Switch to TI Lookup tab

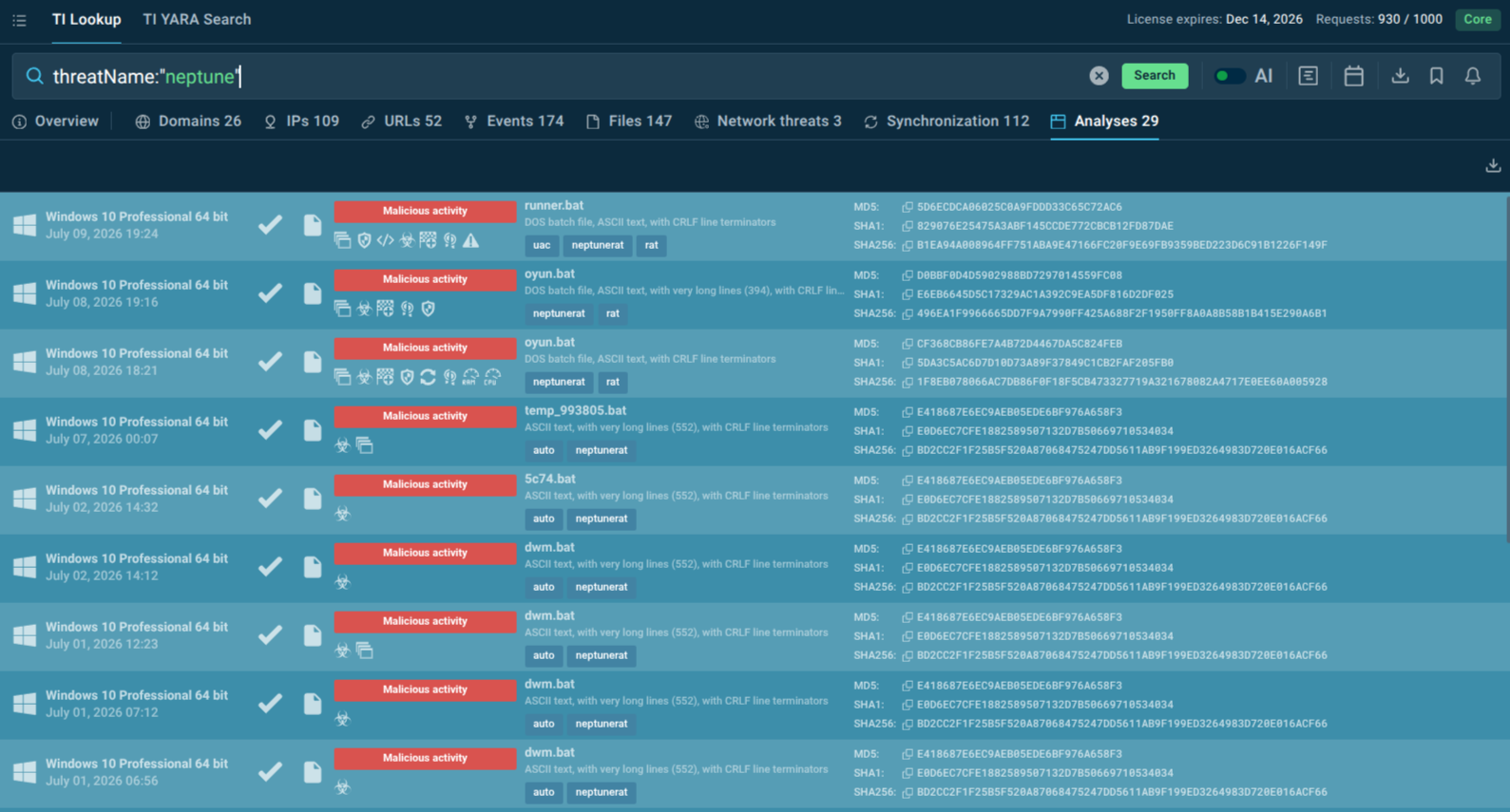tap(86, 20)
